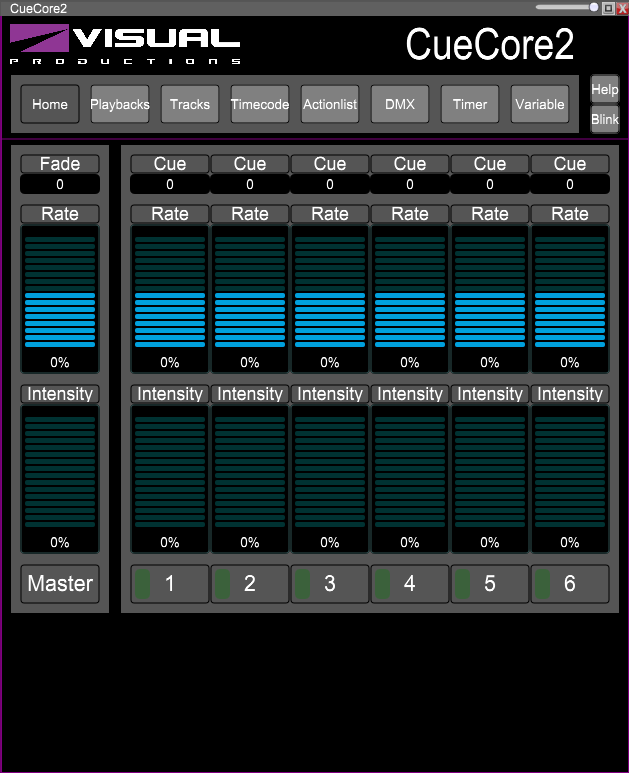Viewport: 629px width, 773px height.
Task: Click the Visual Productions logo
Action: coord(125,44)
